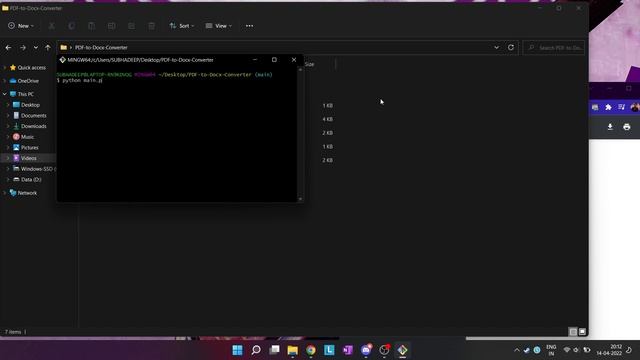This screenshot has height=360, width=640.
Task: Click the terminal scrollbar down arrow
Action: point(300,199)
